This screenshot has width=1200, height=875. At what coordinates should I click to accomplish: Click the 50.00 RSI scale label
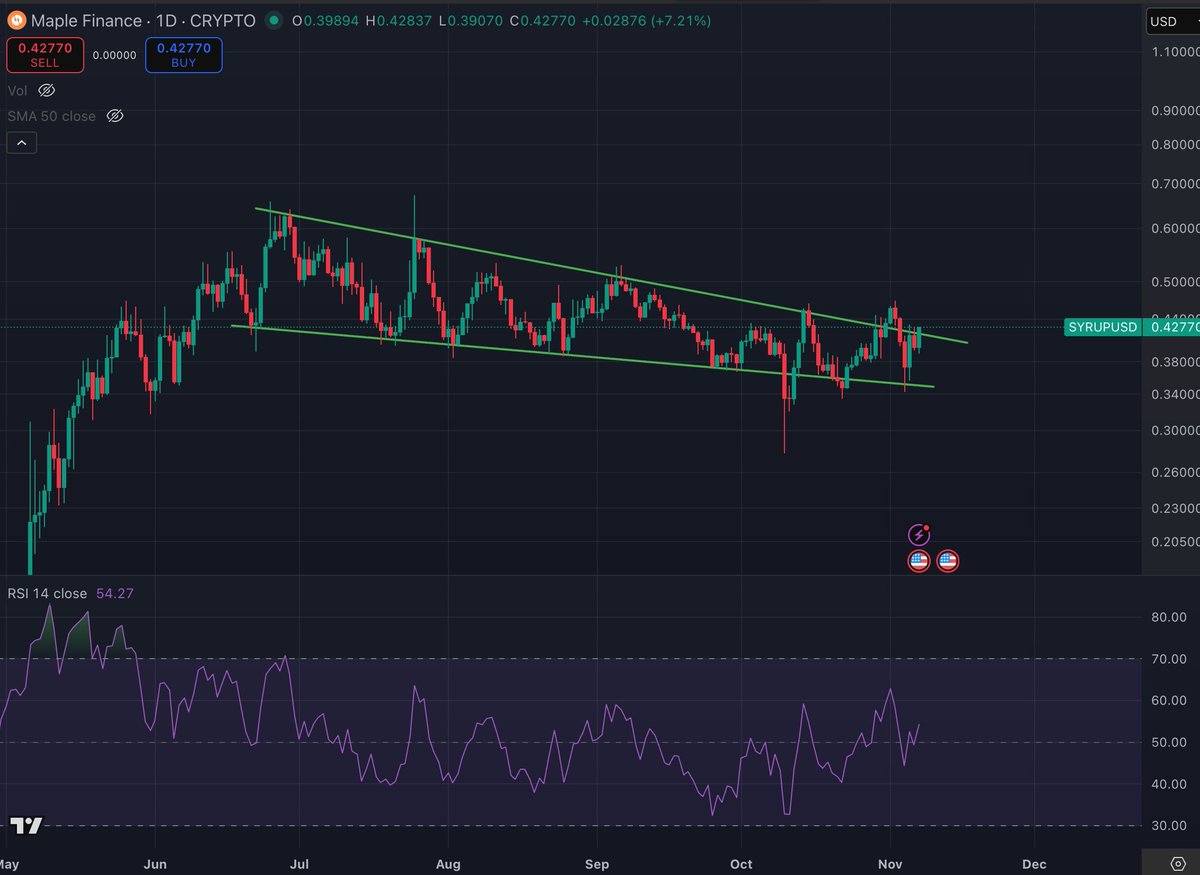click(x=1169, y=742)
